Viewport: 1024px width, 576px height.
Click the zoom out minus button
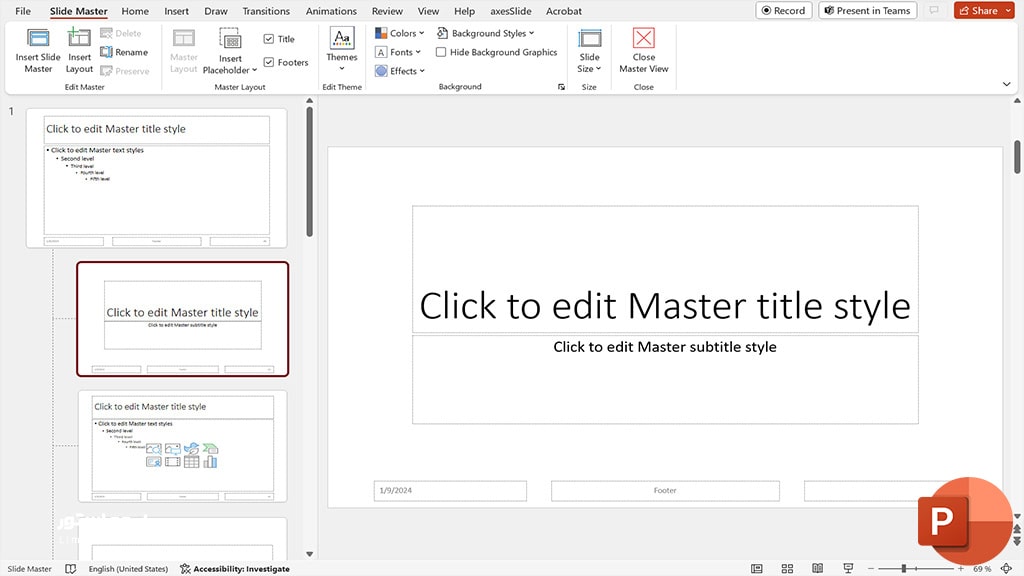point(869,569)
